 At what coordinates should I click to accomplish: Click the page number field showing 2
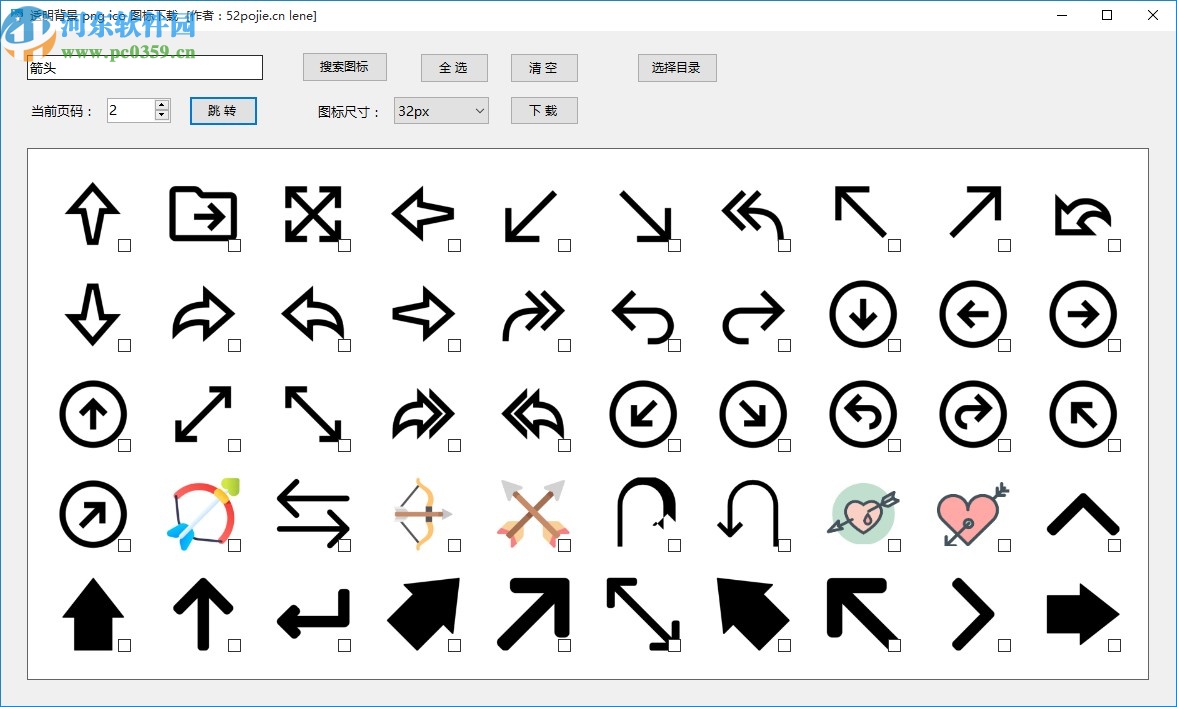[131, 110]
